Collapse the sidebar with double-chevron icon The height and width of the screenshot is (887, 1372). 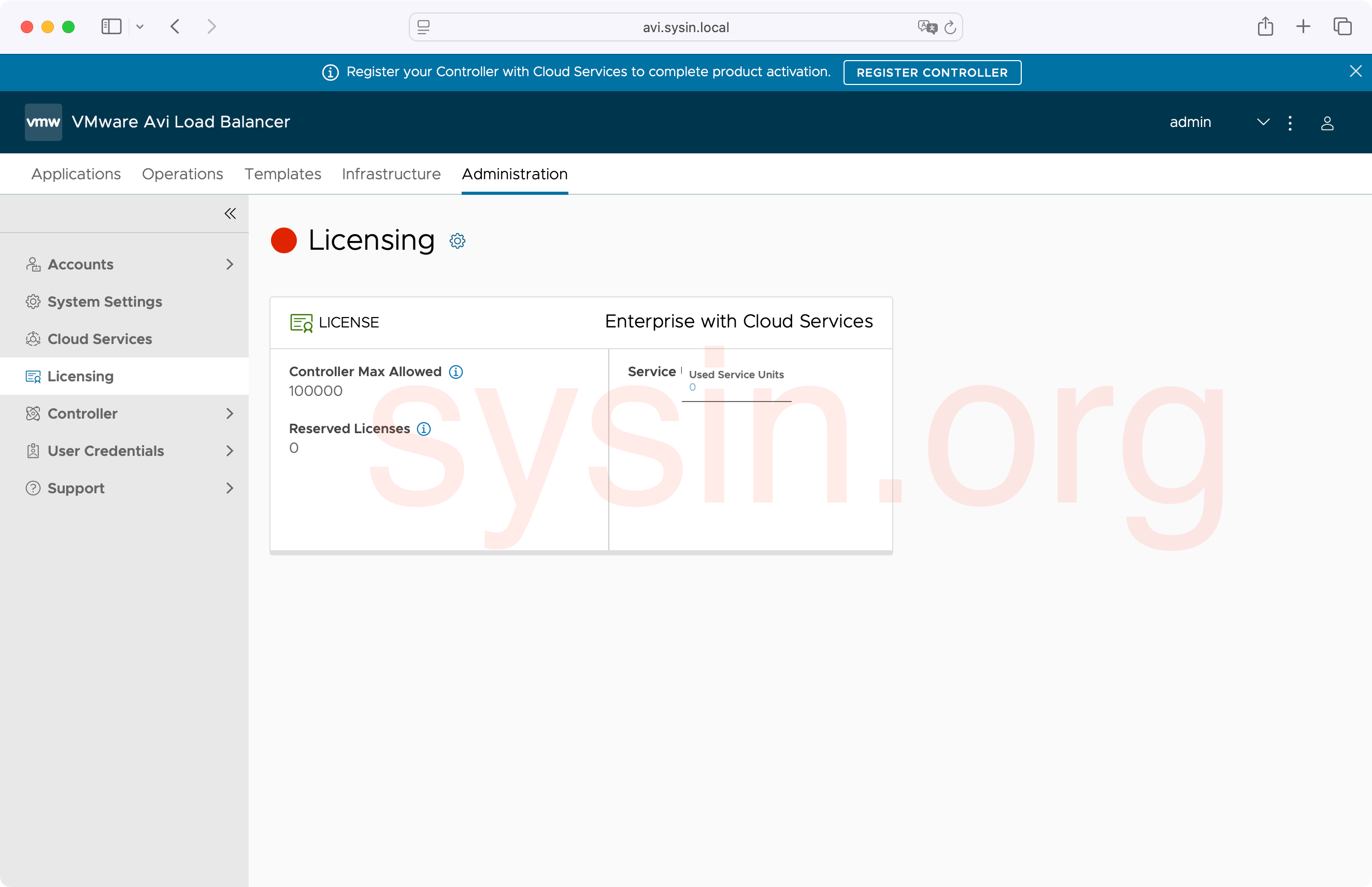click(230, 213)
